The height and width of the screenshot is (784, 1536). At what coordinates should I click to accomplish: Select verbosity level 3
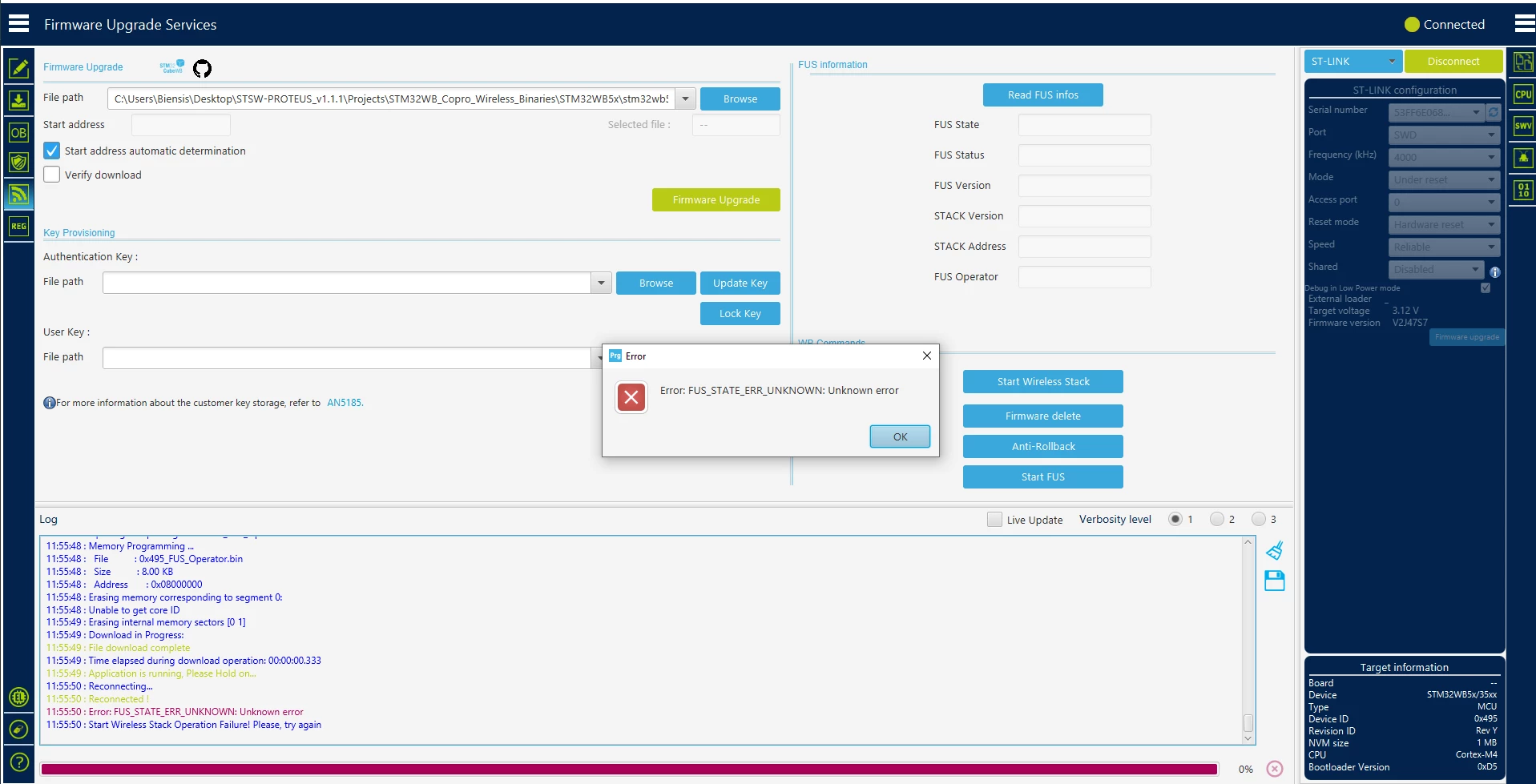1259,519
